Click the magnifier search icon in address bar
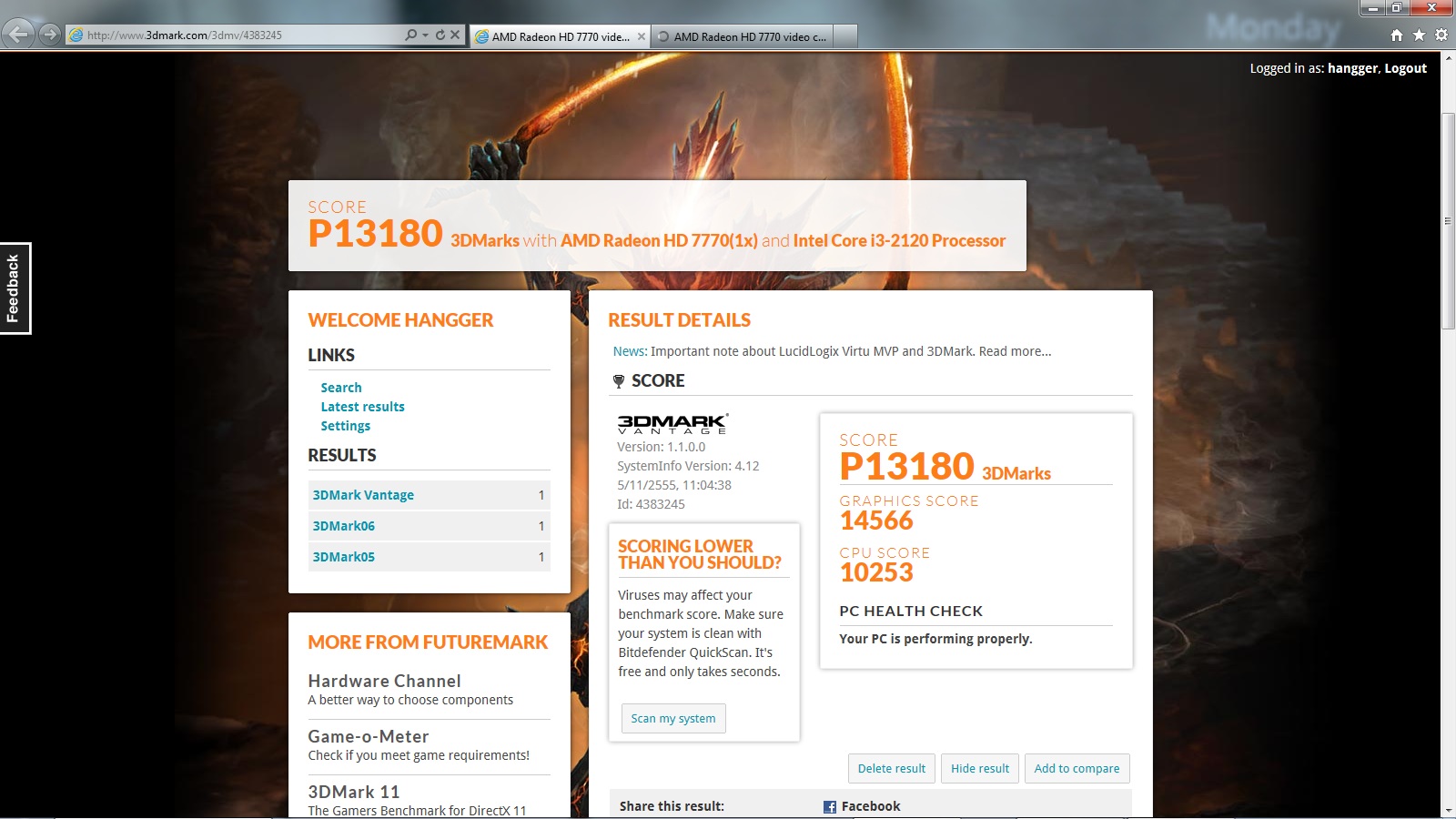This screenshot has width=1456, height=819. (x=411, y=35)
